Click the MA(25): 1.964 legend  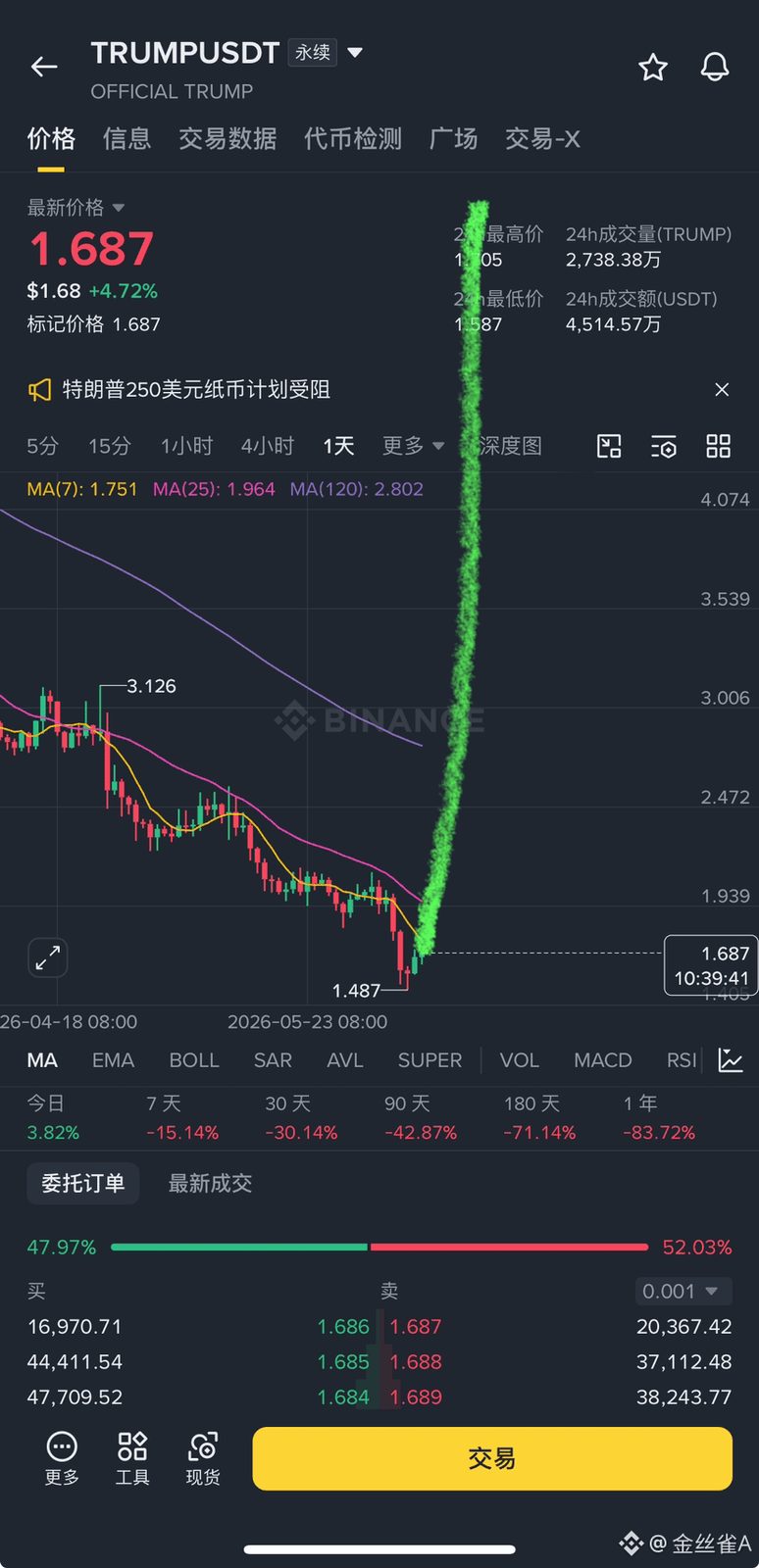(x=214, y=489)
